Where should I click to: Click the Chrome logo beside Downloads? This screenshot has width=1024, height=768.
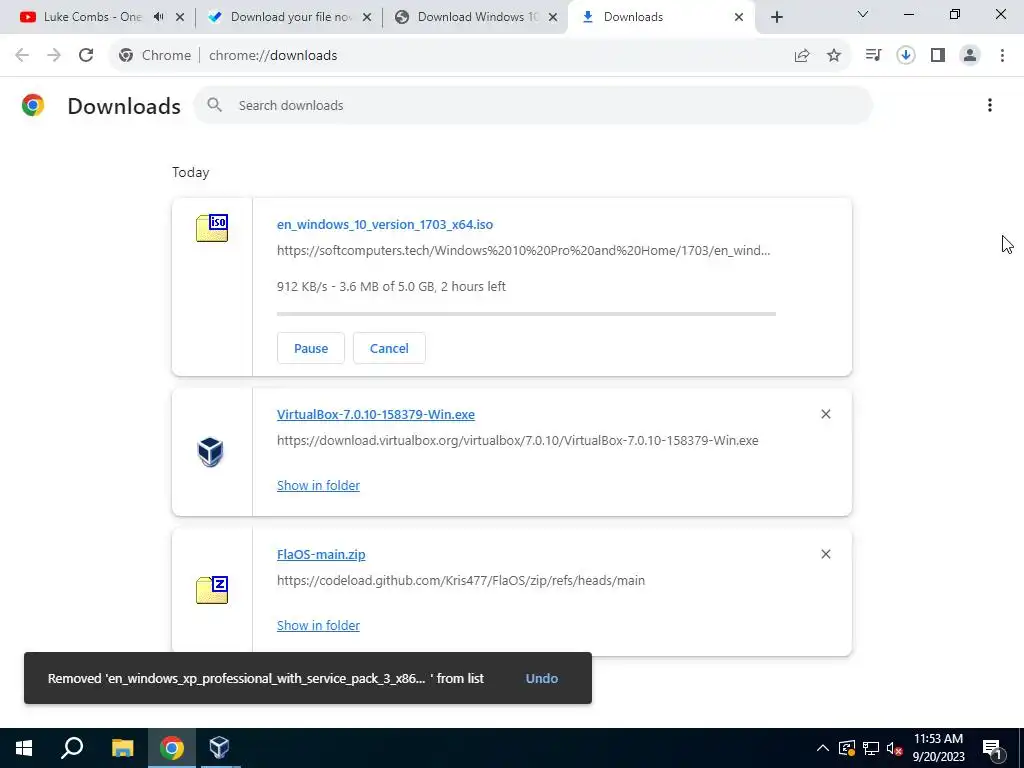[33, 105]
